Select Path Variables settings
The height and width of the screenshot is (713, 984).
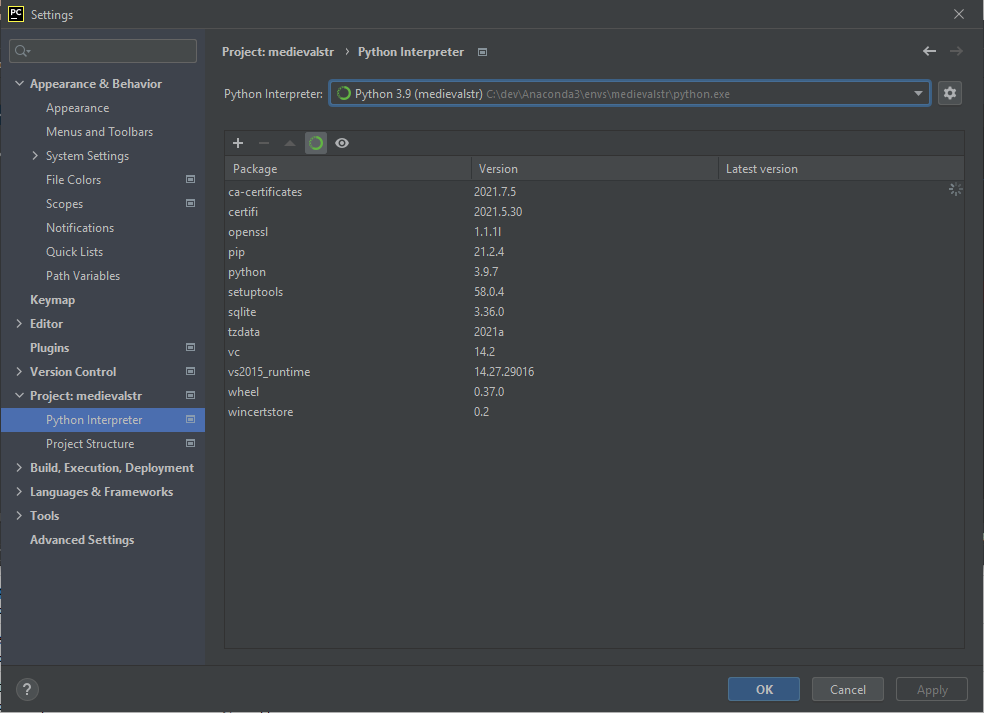tap(83, 276)
